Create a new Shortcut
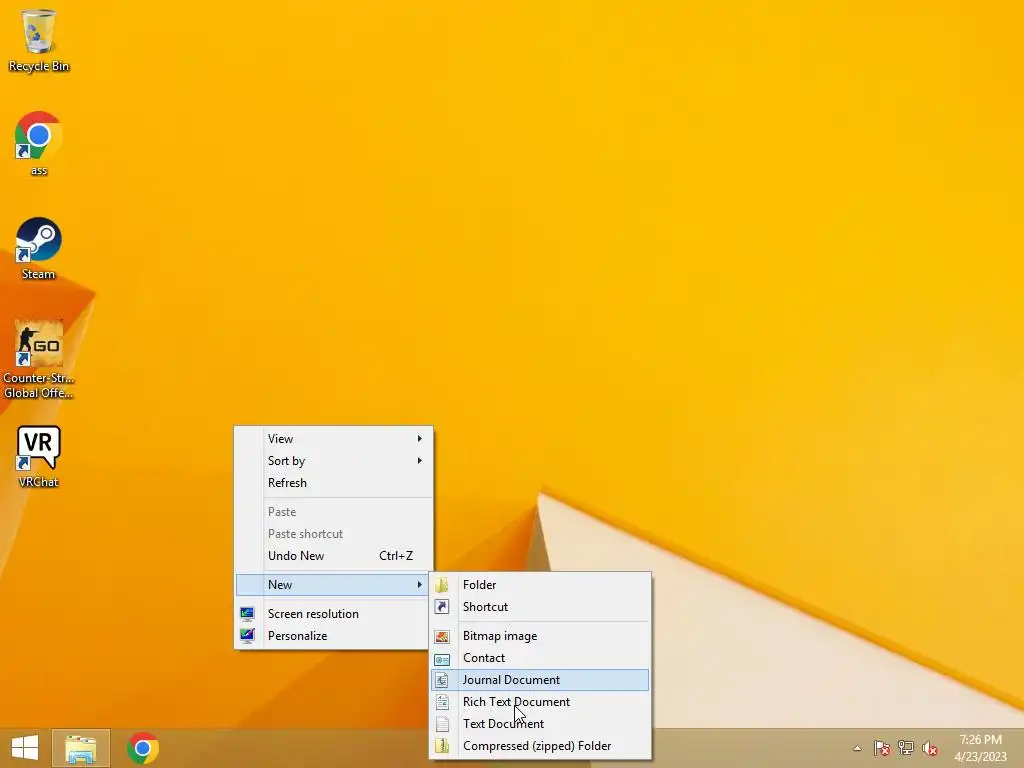Image resolution: width=1024 pixels, height=768 pixels. pyautogui.click(x=540, y=607)
